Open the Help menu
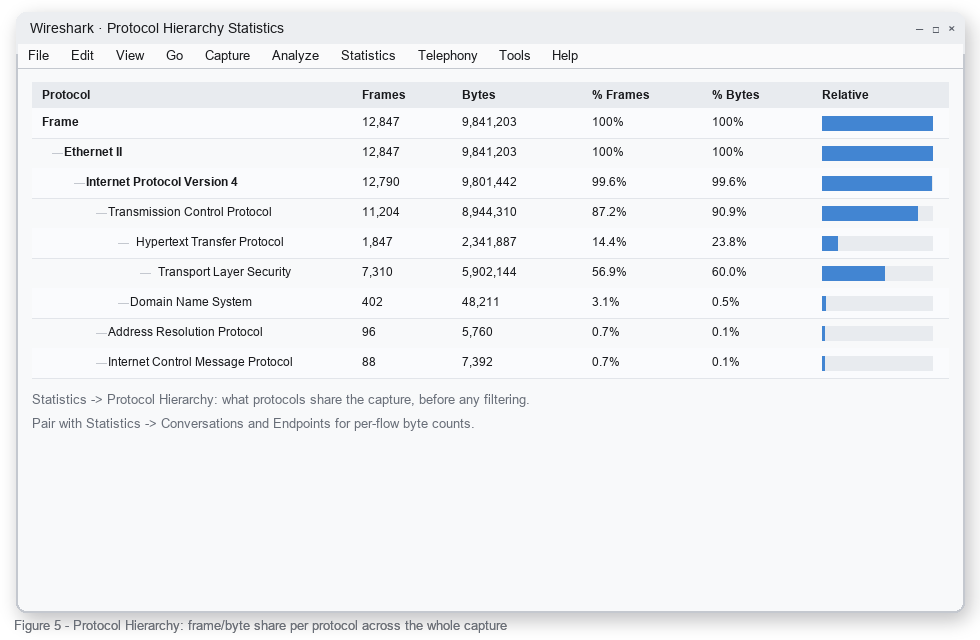 (565, 56)
